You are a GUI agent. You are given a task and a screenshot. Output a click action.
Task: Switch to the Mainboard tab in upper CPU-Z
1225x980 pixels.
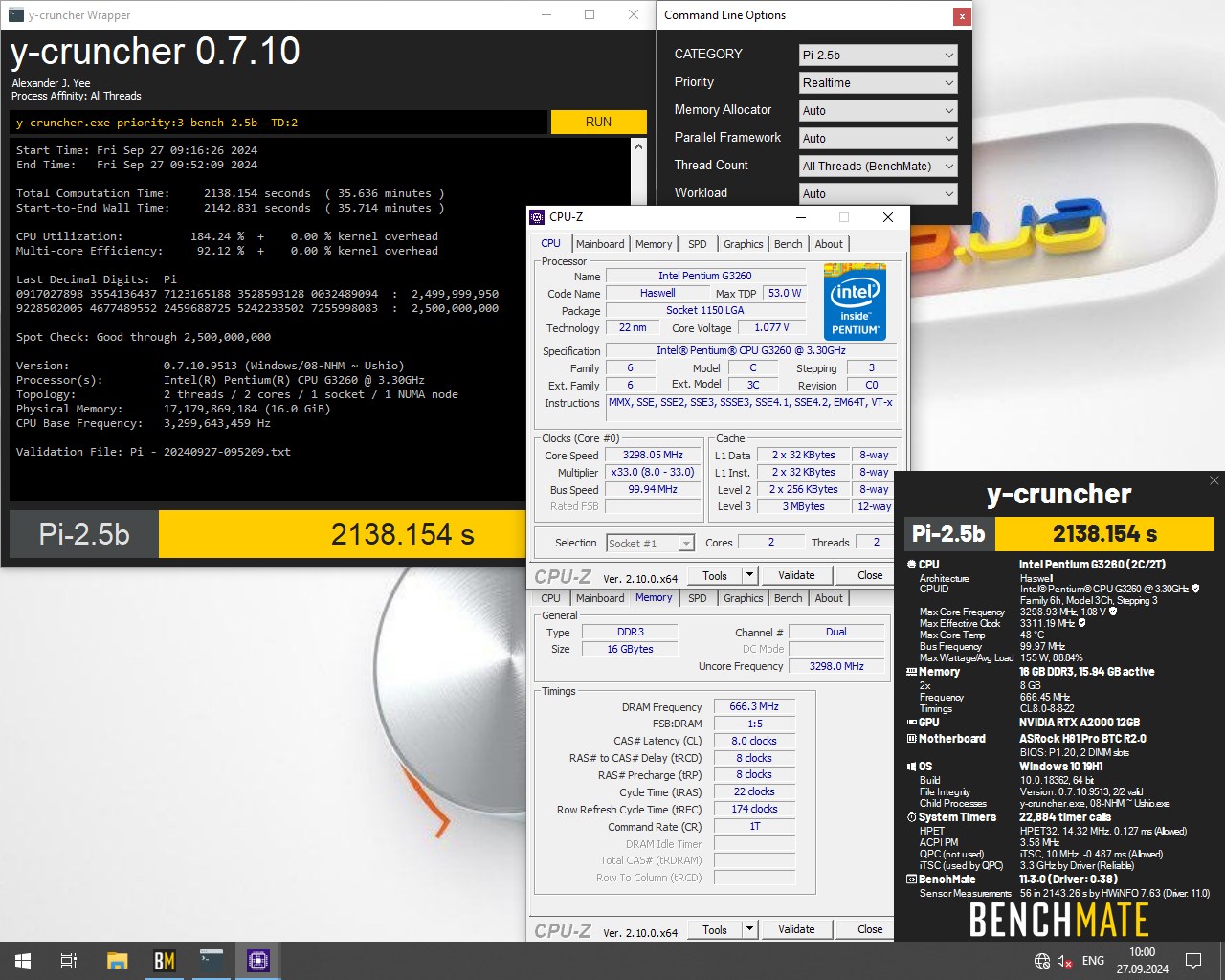[x=600, y=244]
